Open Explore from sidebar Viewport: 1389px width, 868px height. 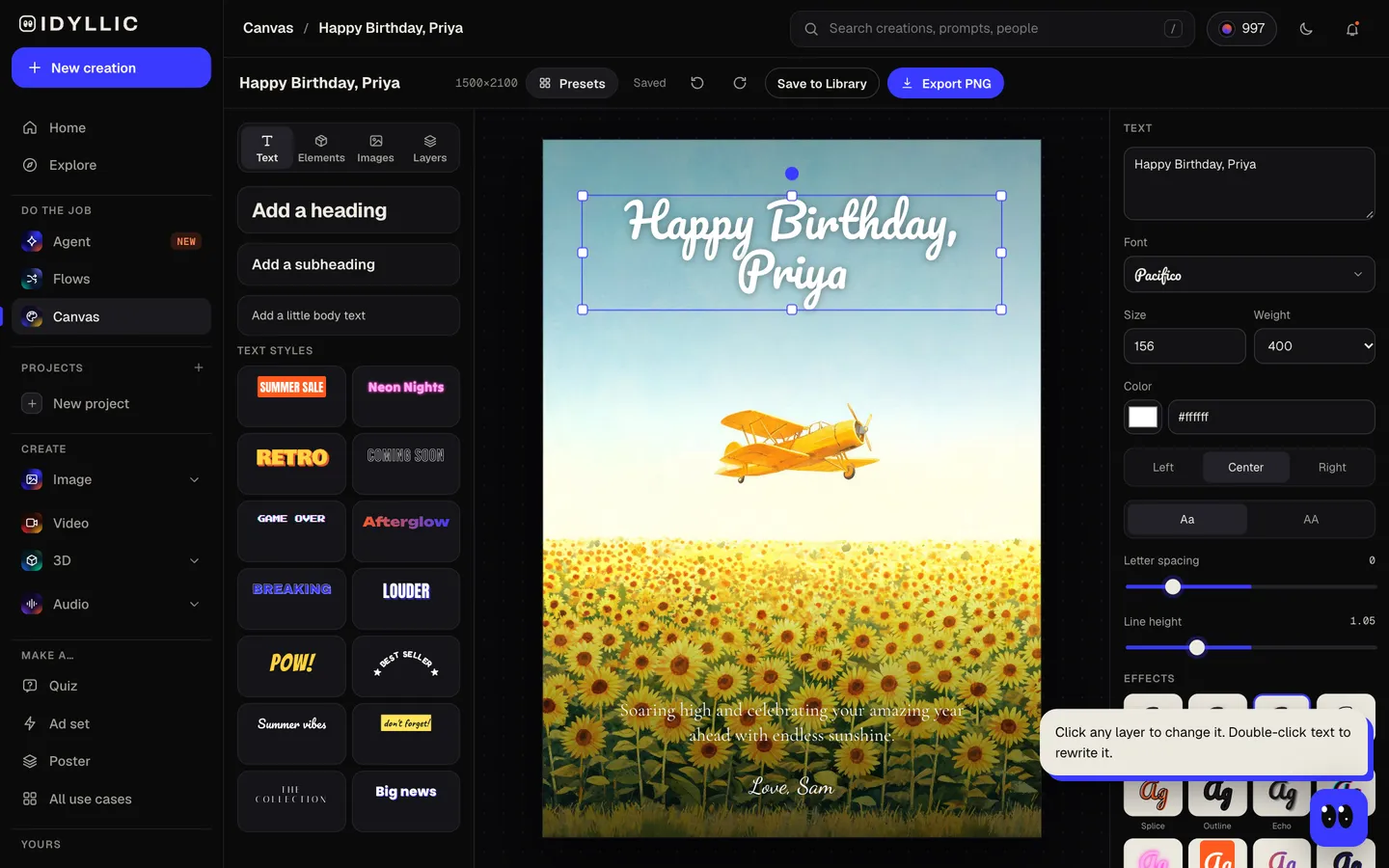[x=111, y=165]
